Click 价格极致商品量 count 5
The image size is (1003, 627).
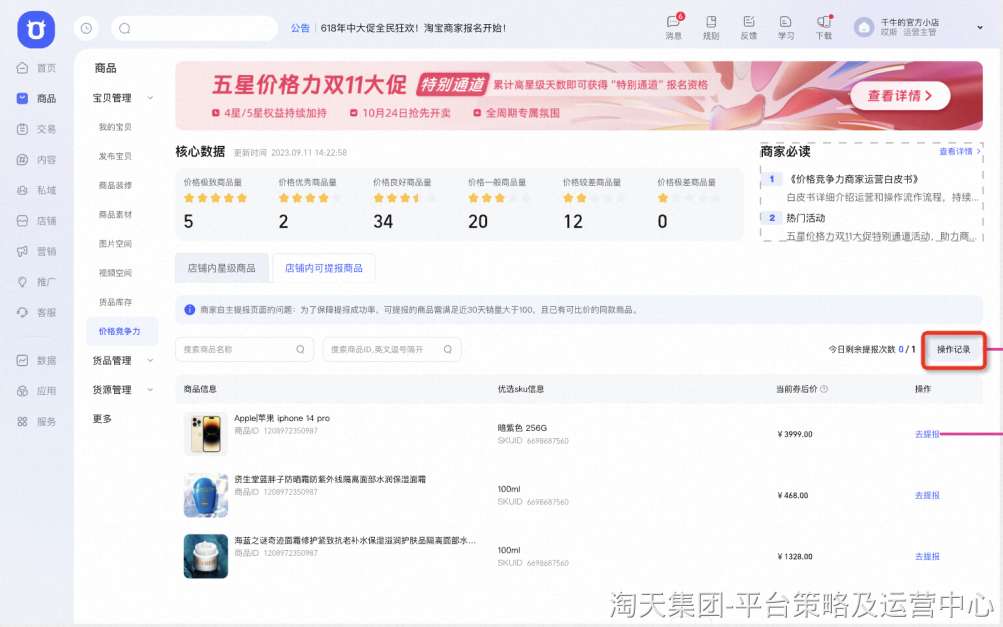coord(189,221)
